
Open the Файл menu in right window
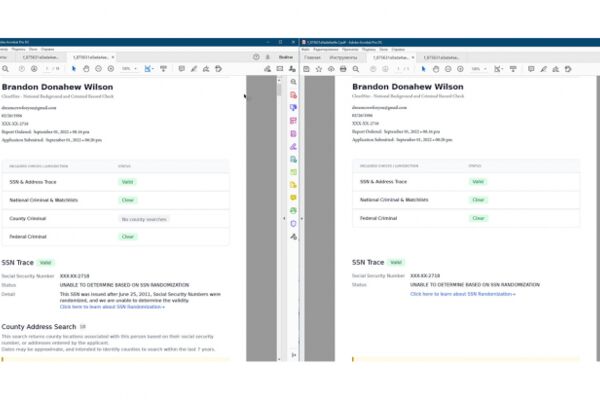click(x=305, y=49)
